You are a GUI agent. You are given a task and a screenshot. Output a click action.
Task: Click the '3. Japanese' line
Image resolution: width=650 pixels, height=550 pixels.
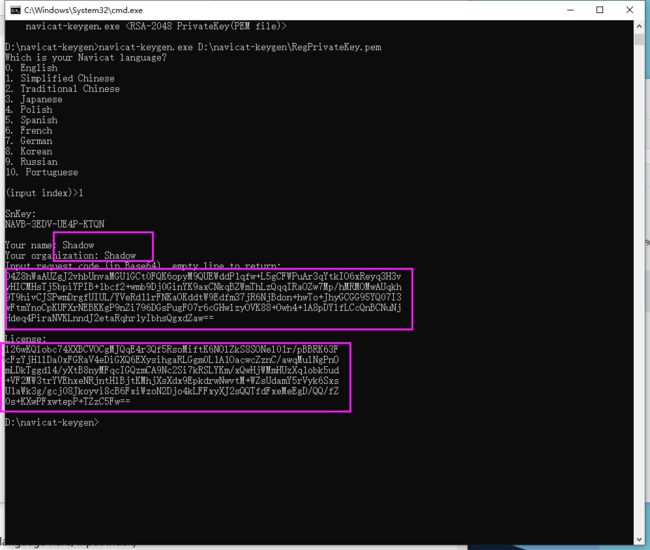(34, 99)
